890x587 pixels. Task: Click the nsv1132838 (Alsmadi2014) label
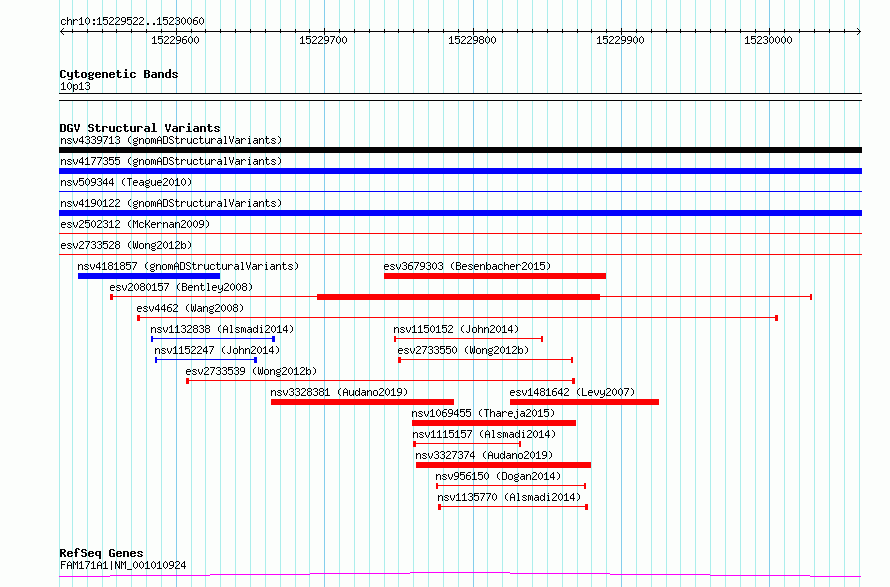pos(222,329)
